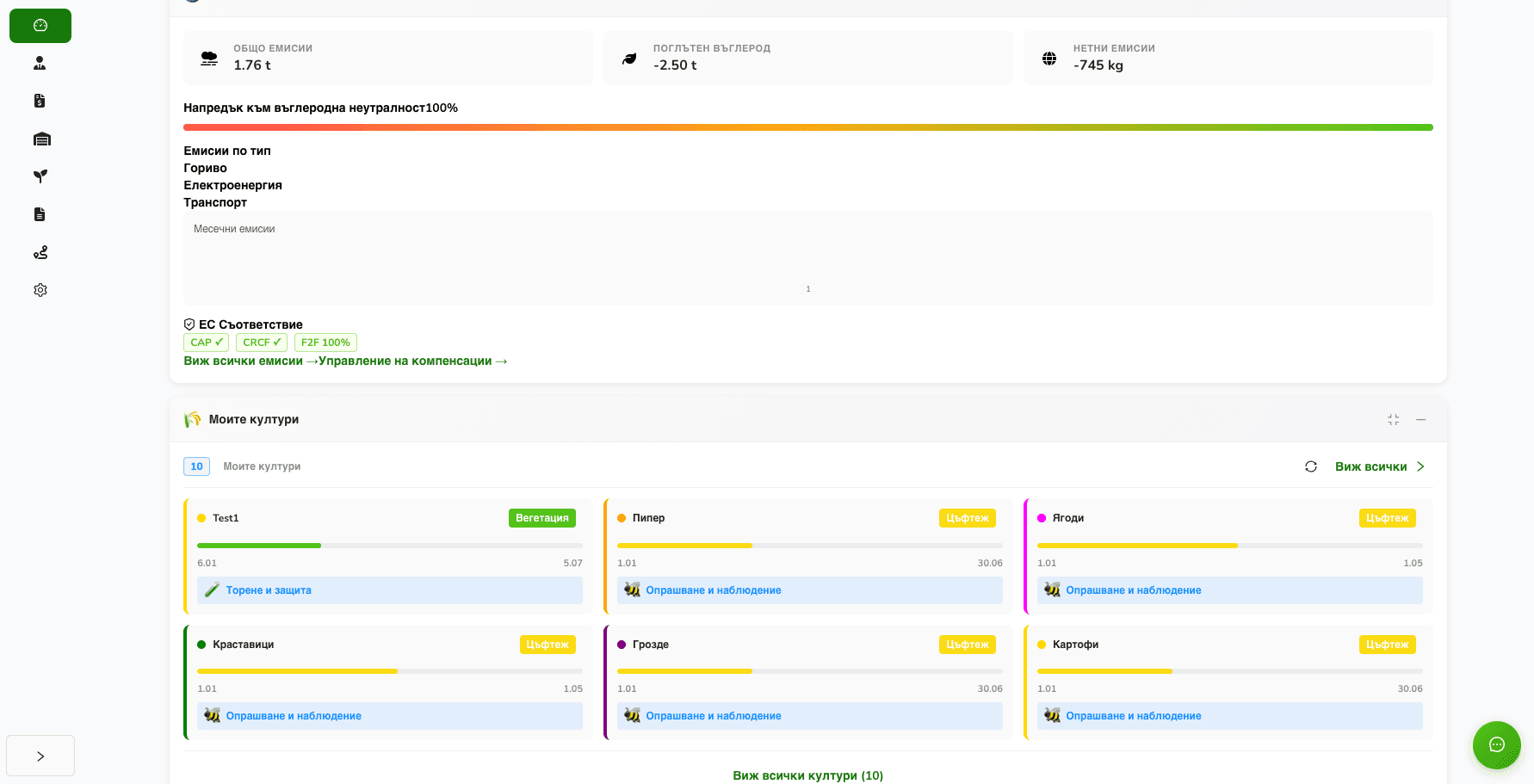
Task: Open the chat assistant bubble
Action: click(x=1496, y=745)
